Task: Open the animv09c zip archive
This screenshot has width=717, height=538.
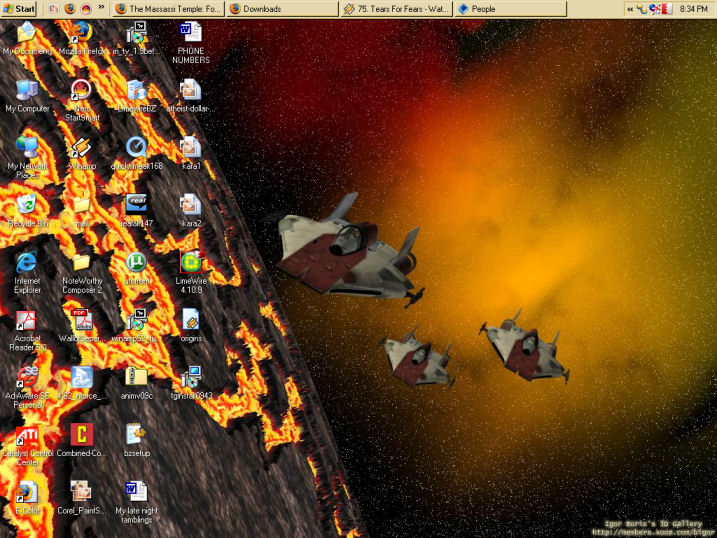Action: (x=137, y=384)
